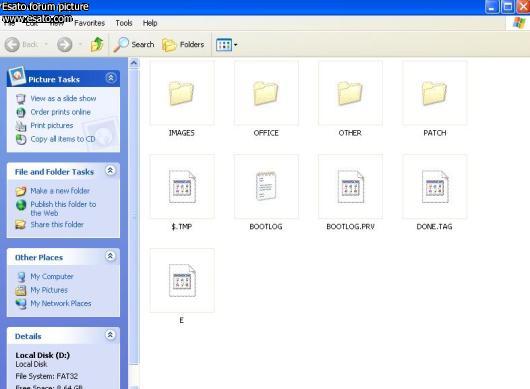This screenshot has height=389, width=530.
Task: Click the My Network Places icon
Action: click(21, 304)
